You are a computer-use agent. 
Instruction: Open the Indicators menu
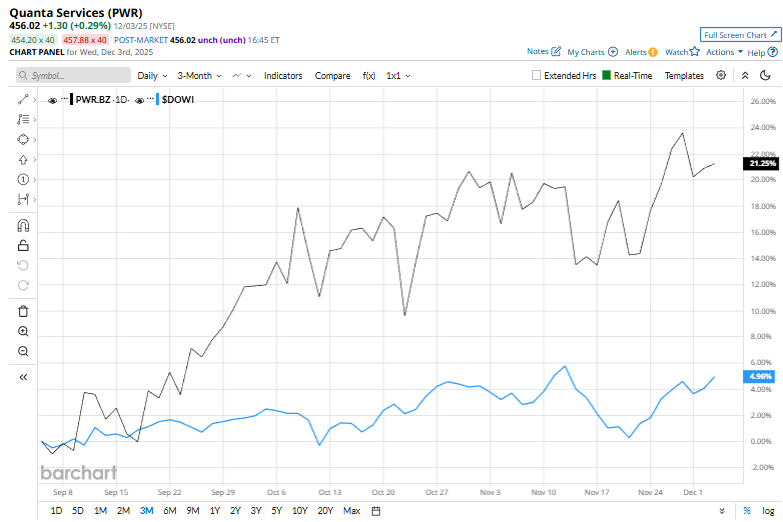[x=283, y=75]
